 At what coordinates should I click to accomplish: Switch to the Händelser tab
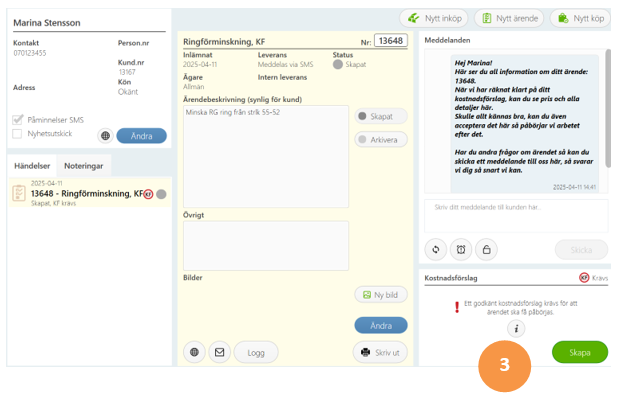pos(32,166)
